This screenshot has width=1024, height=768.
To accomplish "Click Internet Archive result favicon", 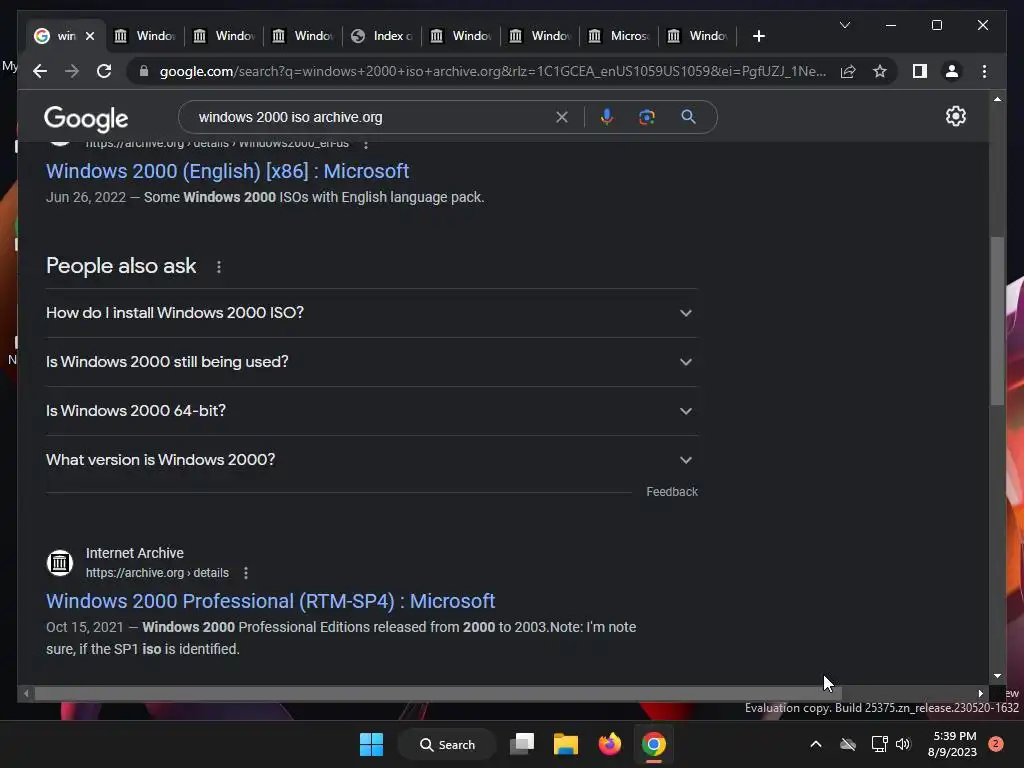I will point(59,562).
